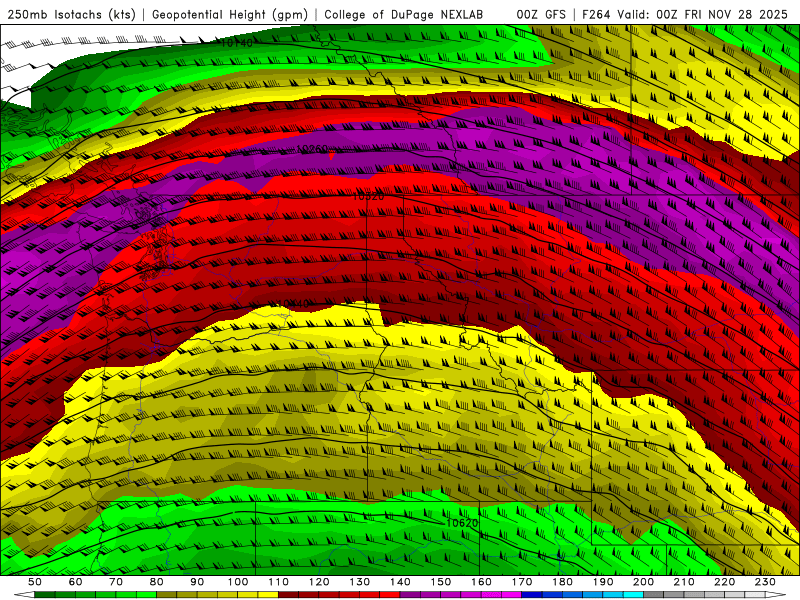Click the 'Valid: 00Z FRI NOV 28 2025' text
800x600 pixels.
703,15
